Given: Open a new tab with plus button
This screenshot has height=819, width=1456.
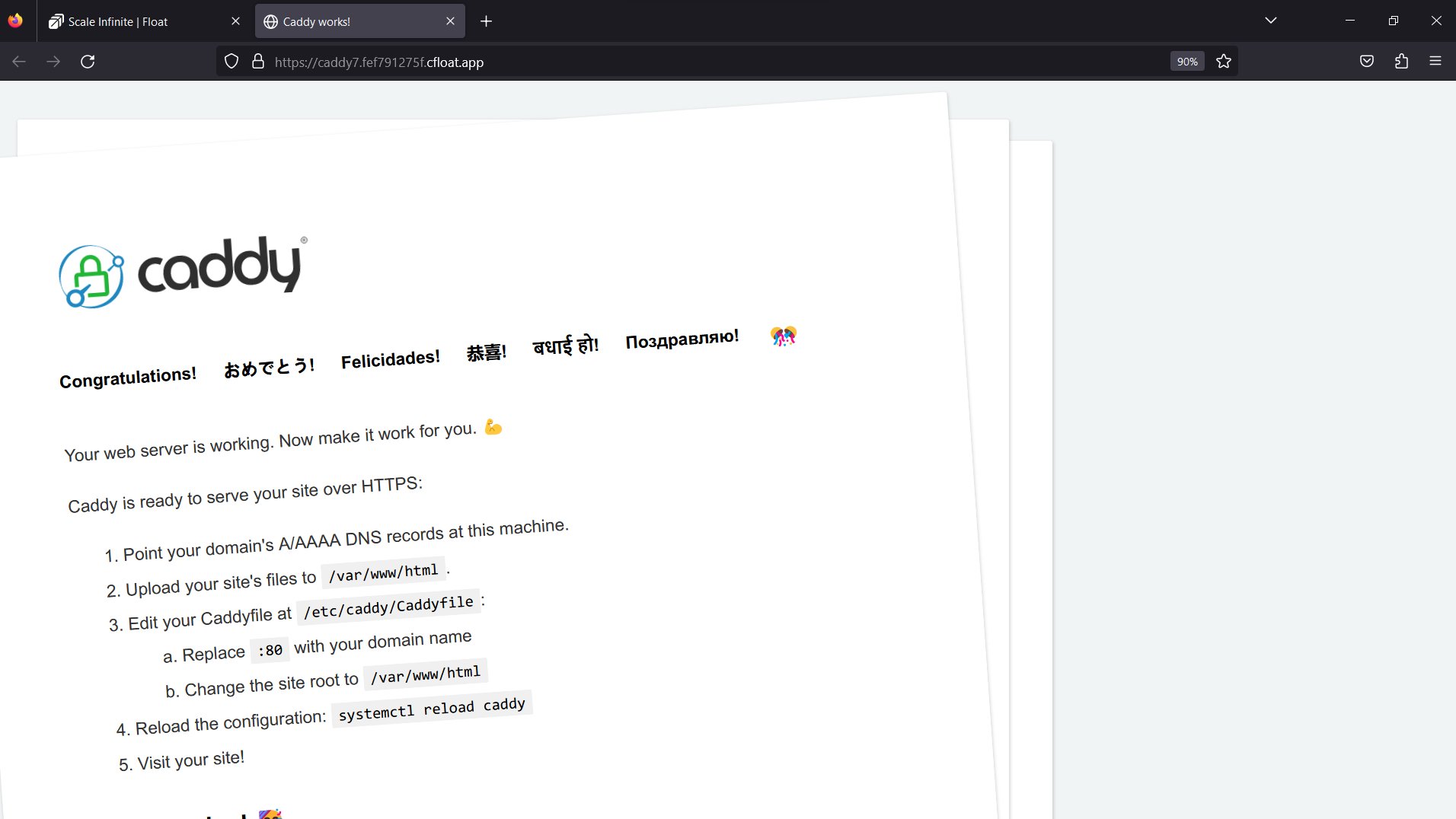Looking at the screenshot, I should pyautogui.click(x=487, y=21).
